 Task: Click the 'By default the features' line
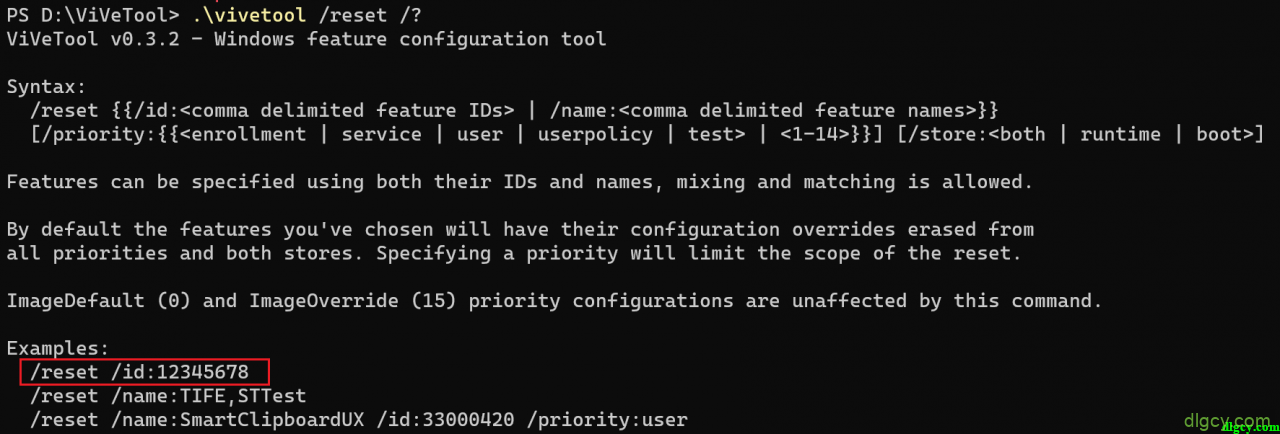pyautogui.click(x=520, y=229)
